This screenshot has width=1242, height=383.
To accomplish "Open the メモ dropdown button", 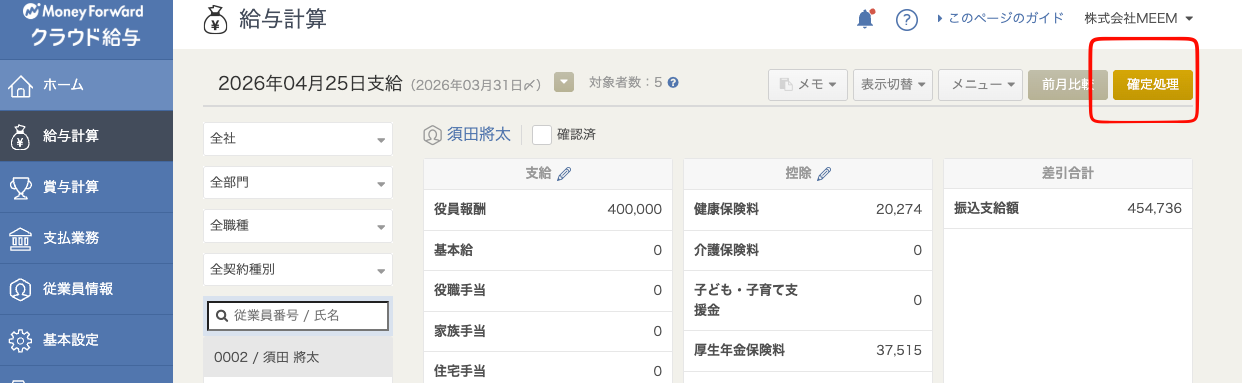I will coord(808,85).
